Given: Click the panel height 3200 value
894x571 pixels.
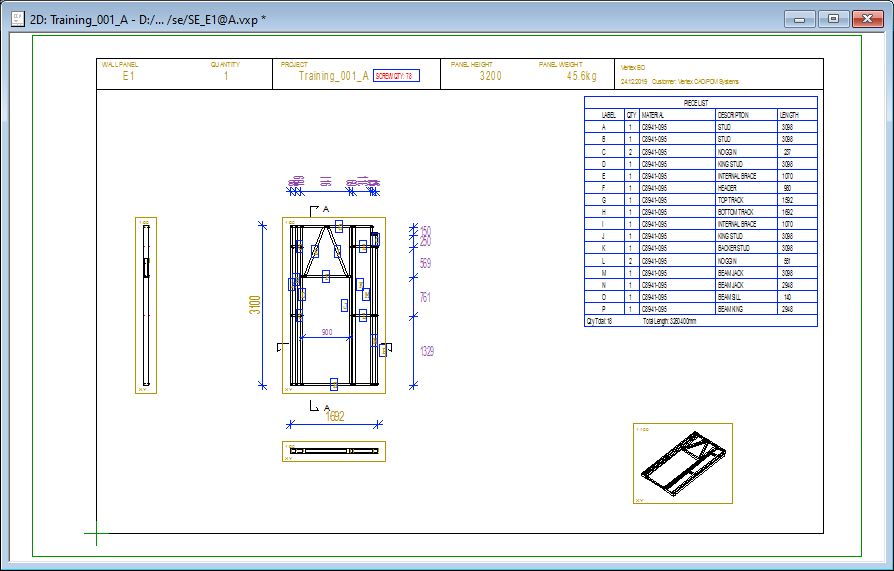Looking at the screenshot, I should (490, 76).
